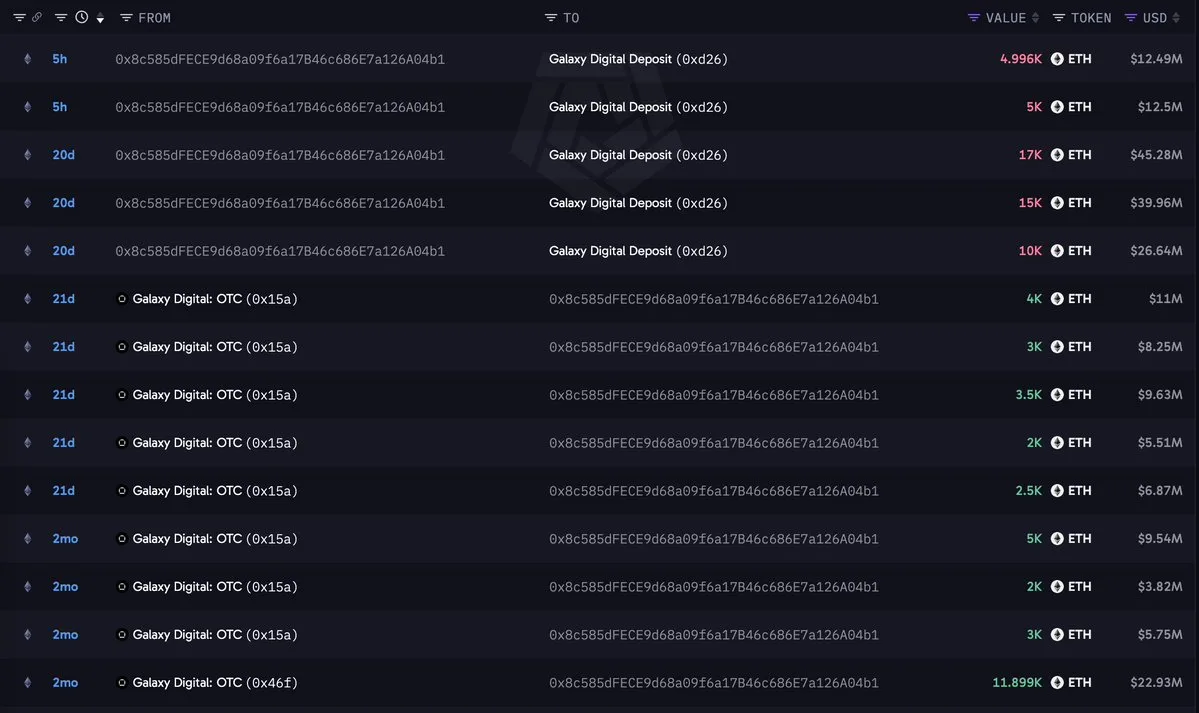Click the 11.899K ETH value
The image size is (1199, 713).
point(1016,682)
